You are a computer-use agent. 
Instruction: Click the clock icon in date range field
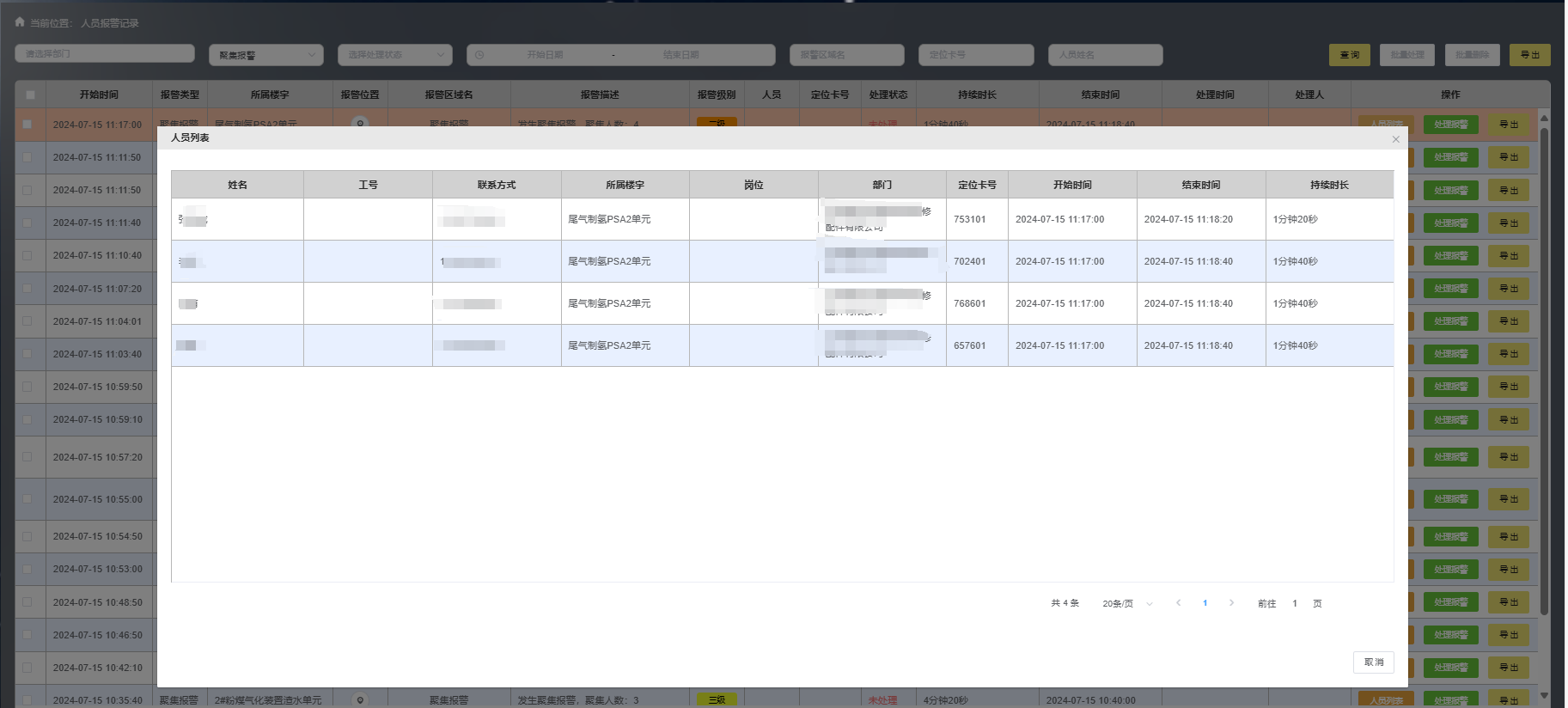(x=479, y=55)
